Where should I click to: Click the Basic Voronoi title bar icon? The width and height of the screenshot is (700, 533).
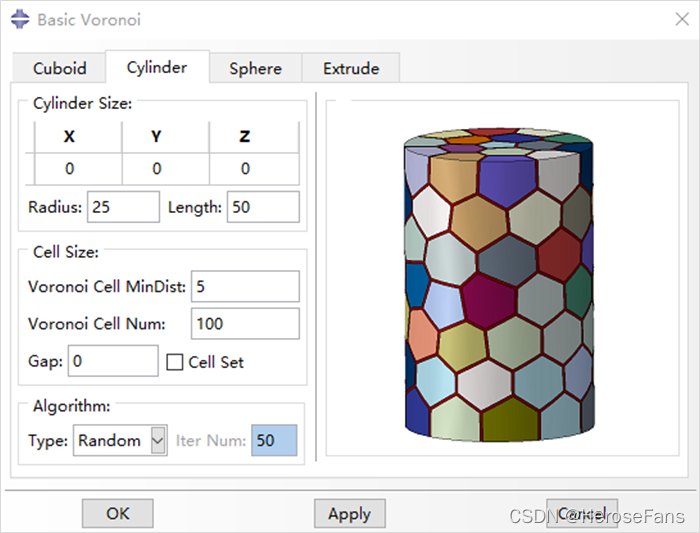pyautogui.click(x=20, y=20)
